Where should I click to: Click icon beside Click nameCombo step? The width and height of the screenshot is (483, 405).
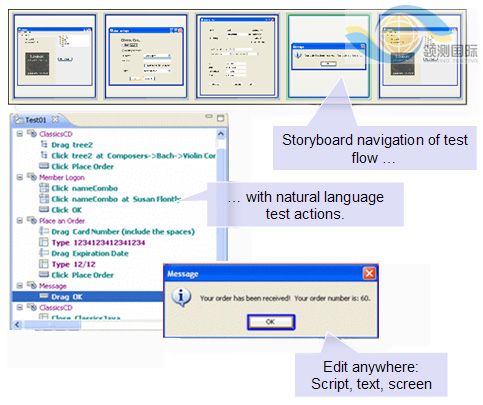[44, 188]
